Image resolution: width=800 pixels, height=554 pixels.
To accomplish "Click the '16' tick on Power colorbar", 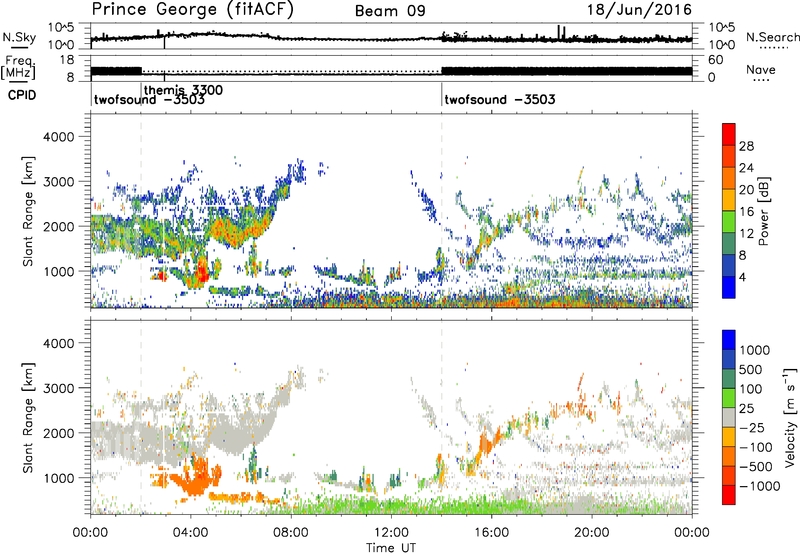I will tap(746, 212).
